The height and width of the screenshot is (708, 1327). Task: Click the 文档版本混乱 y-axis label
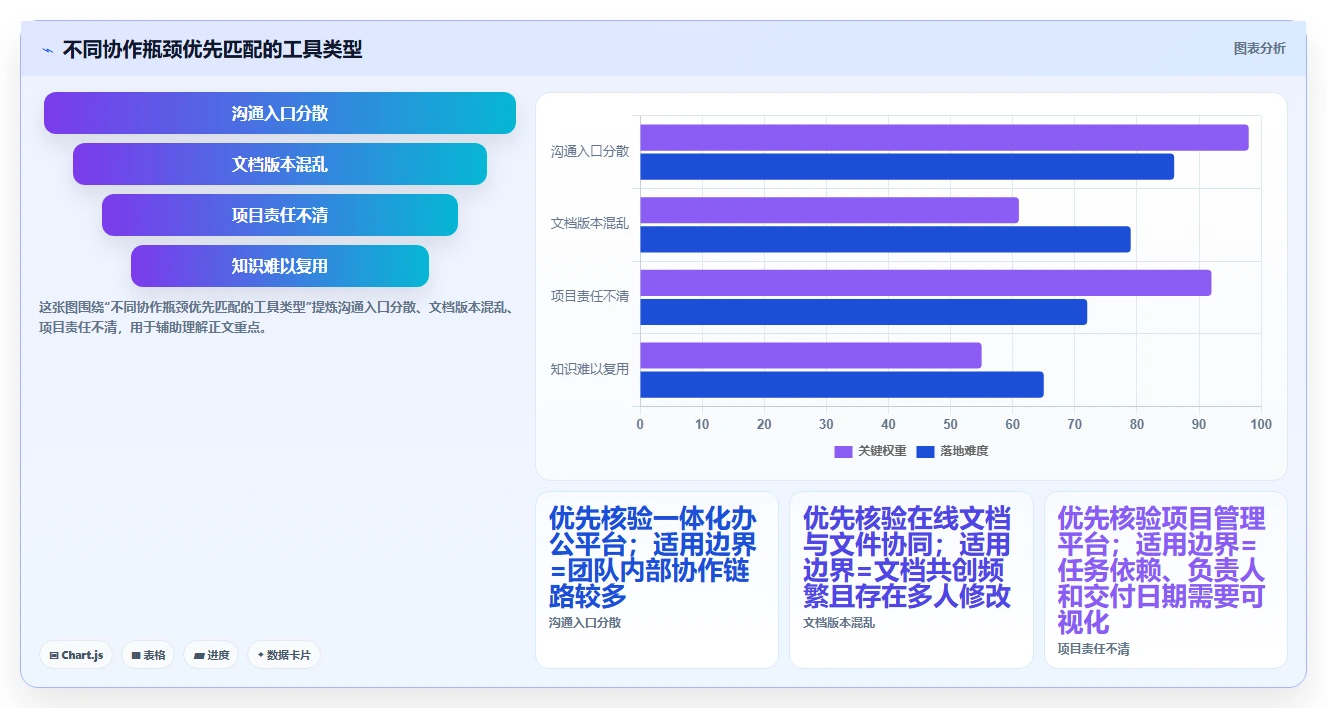coord(590,224)
